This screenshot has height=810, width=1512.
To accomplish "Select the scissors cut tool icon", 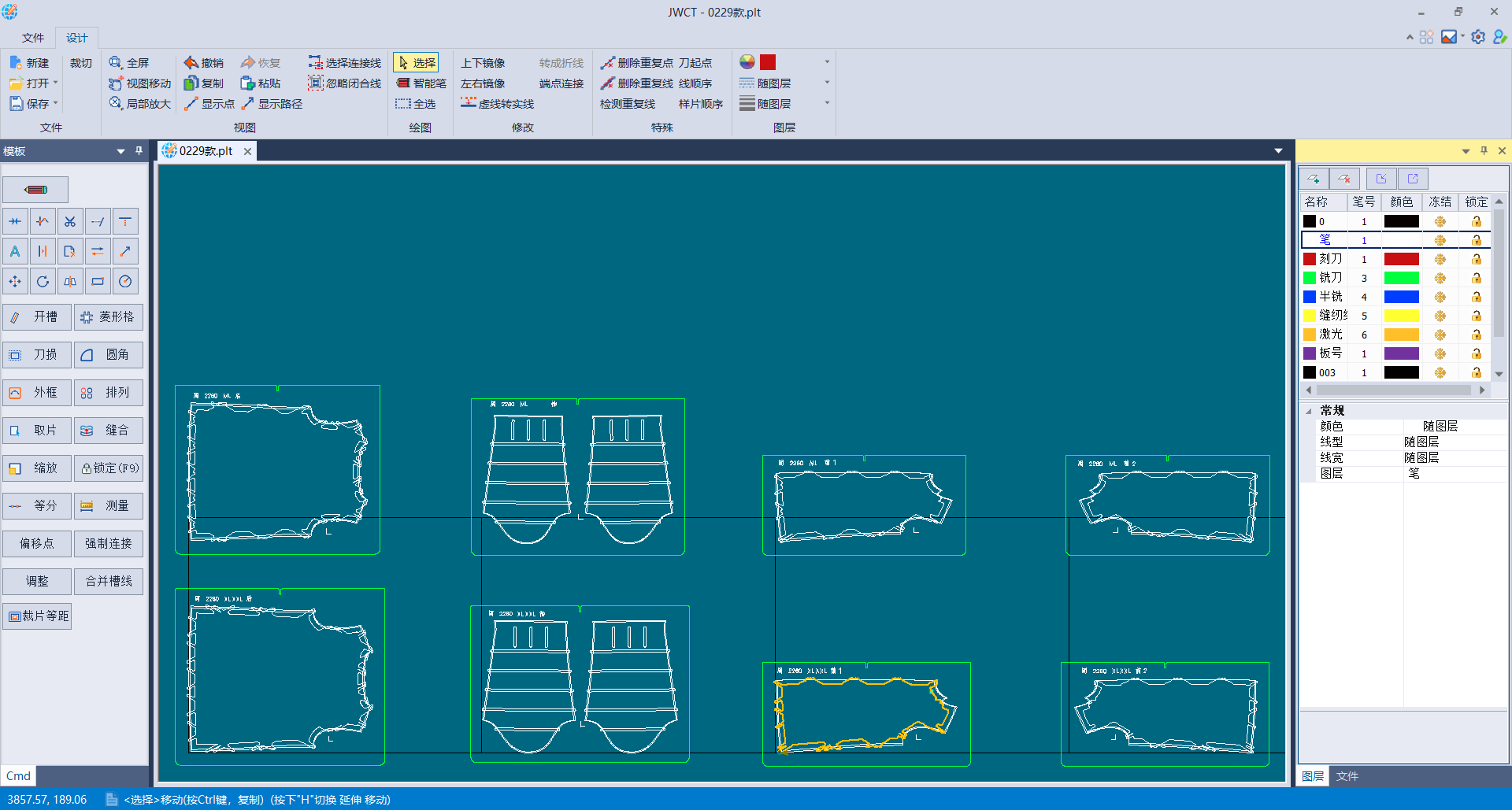I will click(70, 222).
